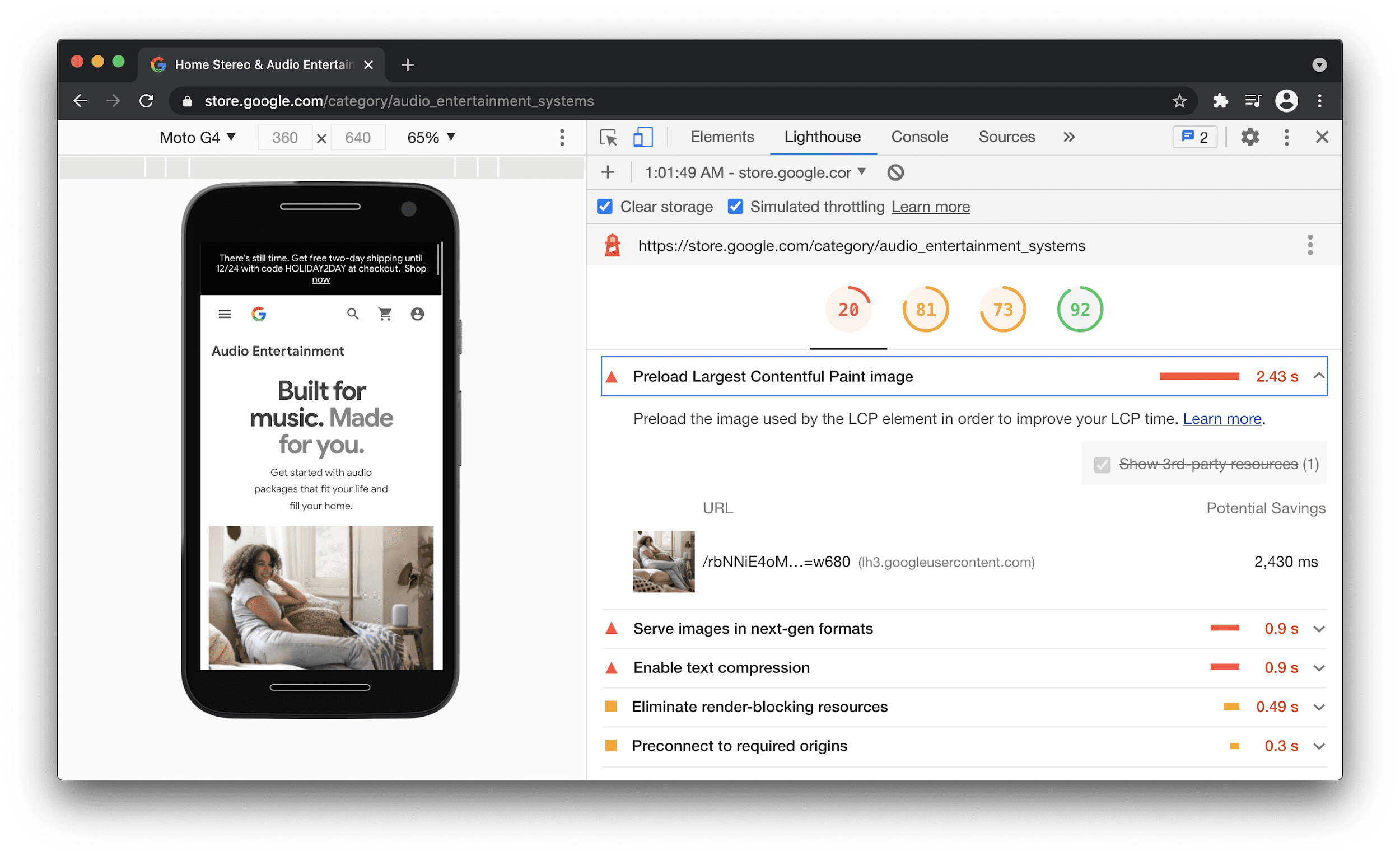This screenshot has width=1400, height=856.
Task: Click the inspect element cursor icon
Action: pos(606,138)
